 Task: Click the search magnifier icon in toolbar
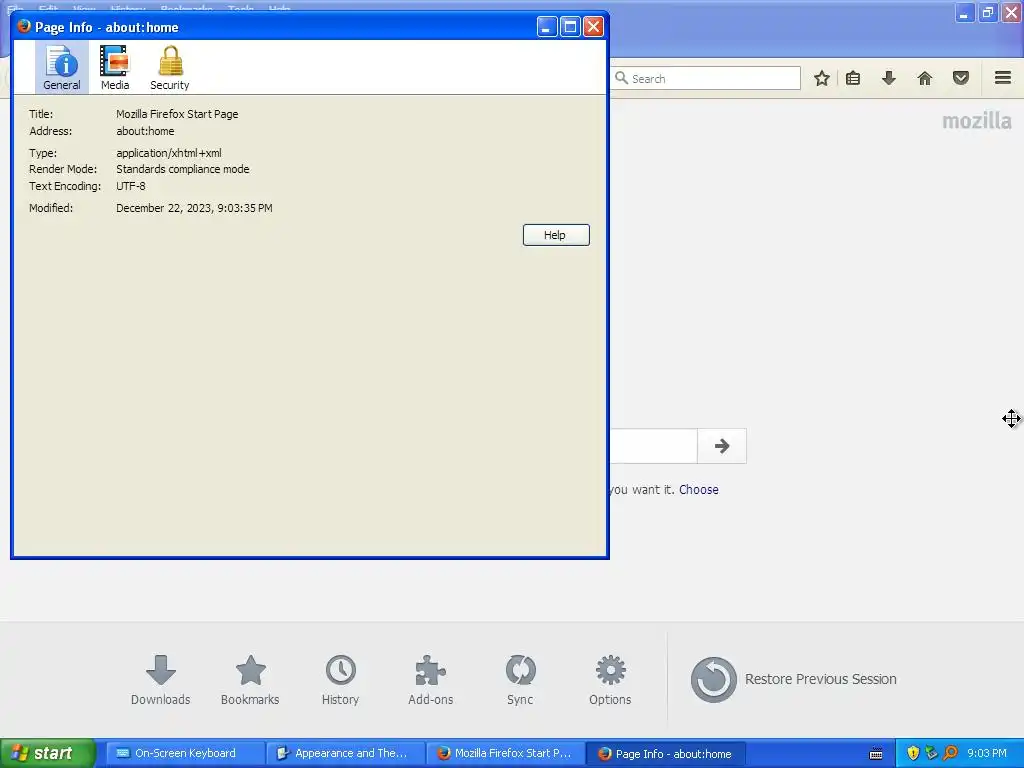(x=621, y=78)
